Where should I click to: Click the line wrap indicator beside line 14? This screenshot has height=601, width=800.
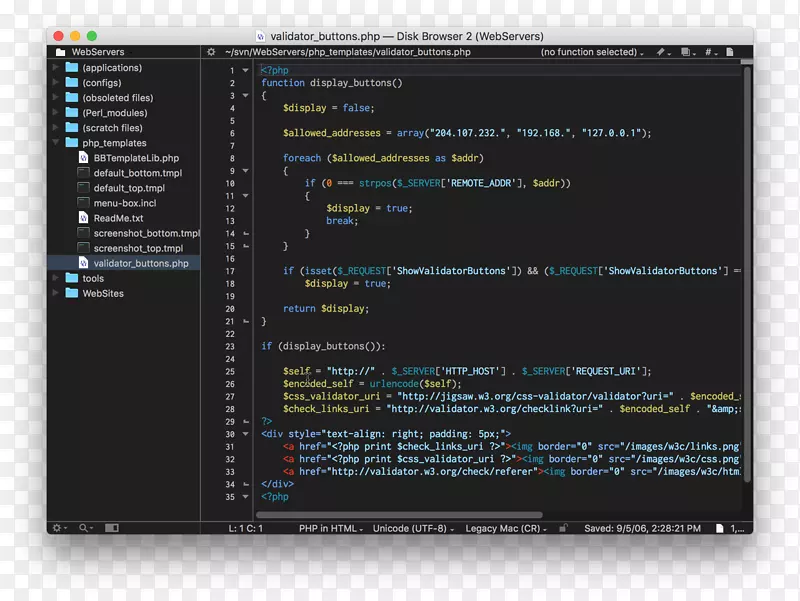tap(245, 233)
